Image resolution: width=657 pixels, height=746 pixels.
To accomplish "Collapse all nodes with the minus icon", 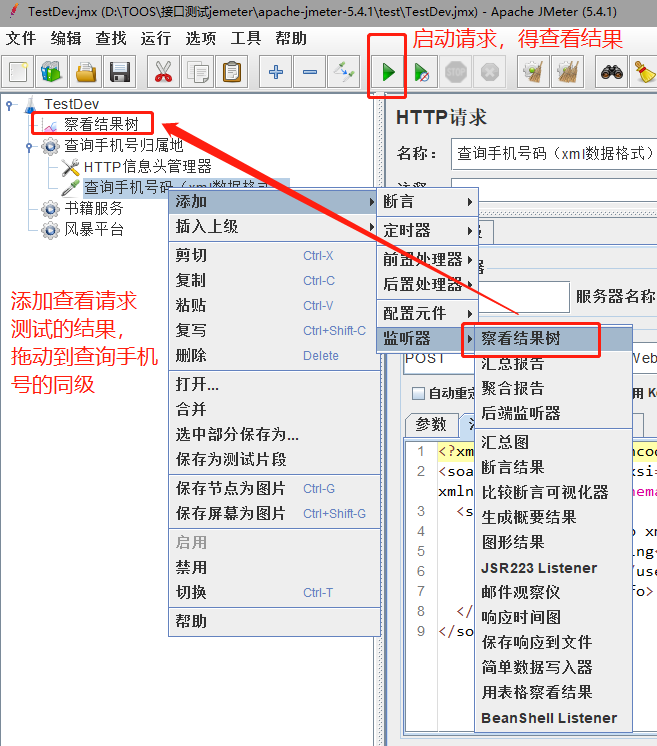I will coord(310,72).
